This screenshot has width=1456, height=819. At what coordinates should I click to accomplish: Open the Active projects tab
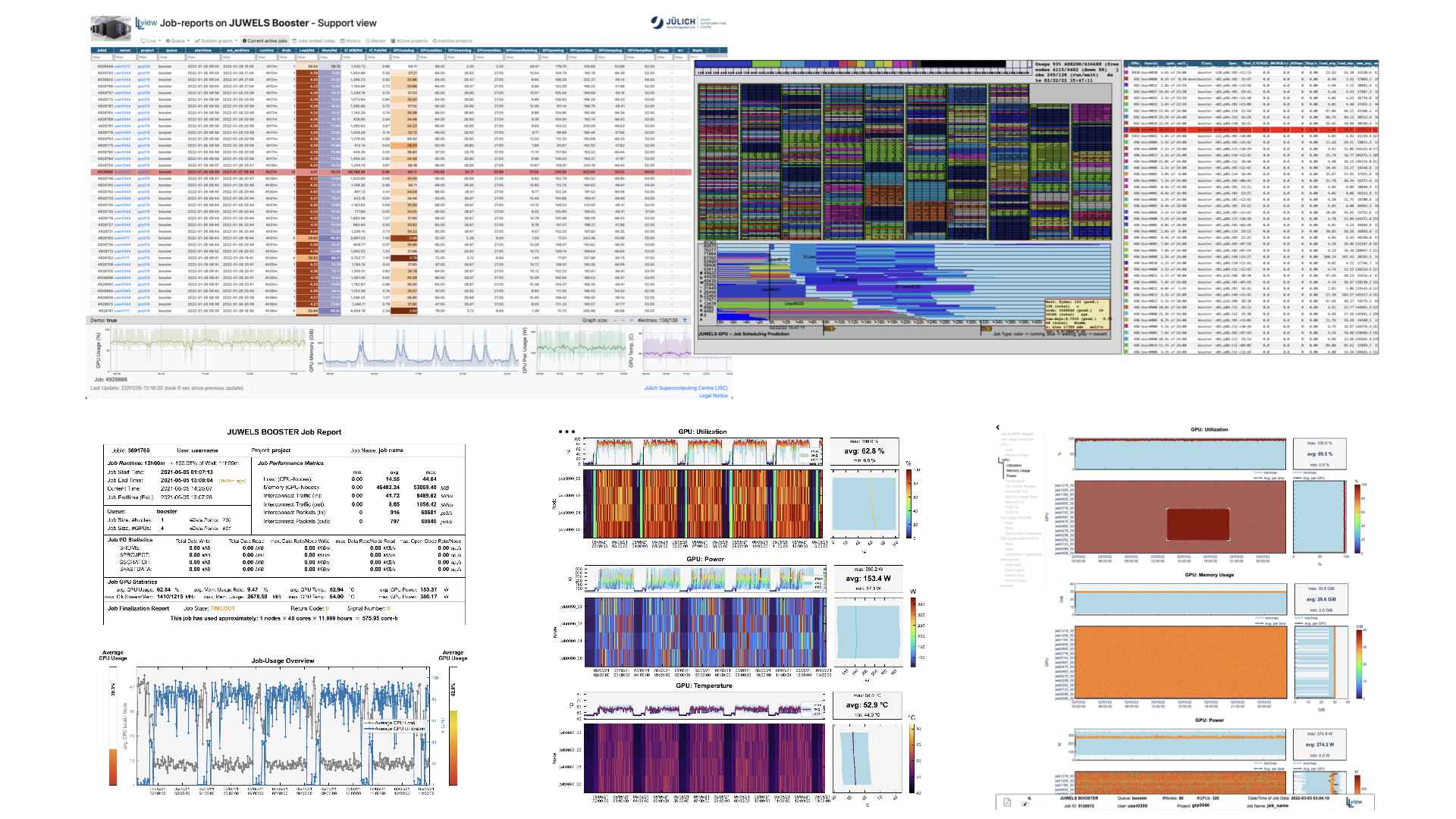coord(410,41)
